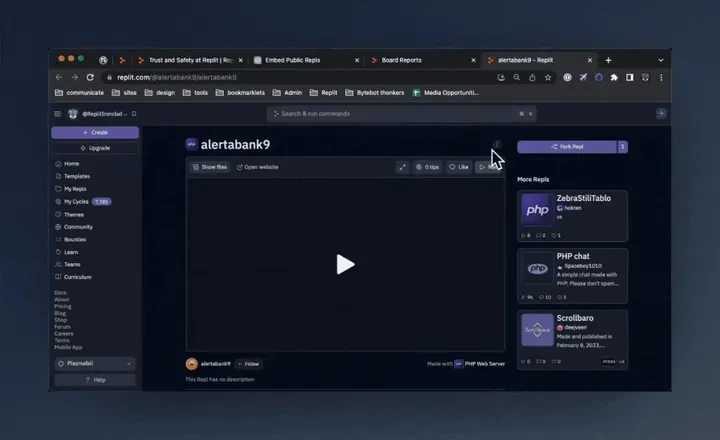Close the Board Reports tab

[473, 60]
